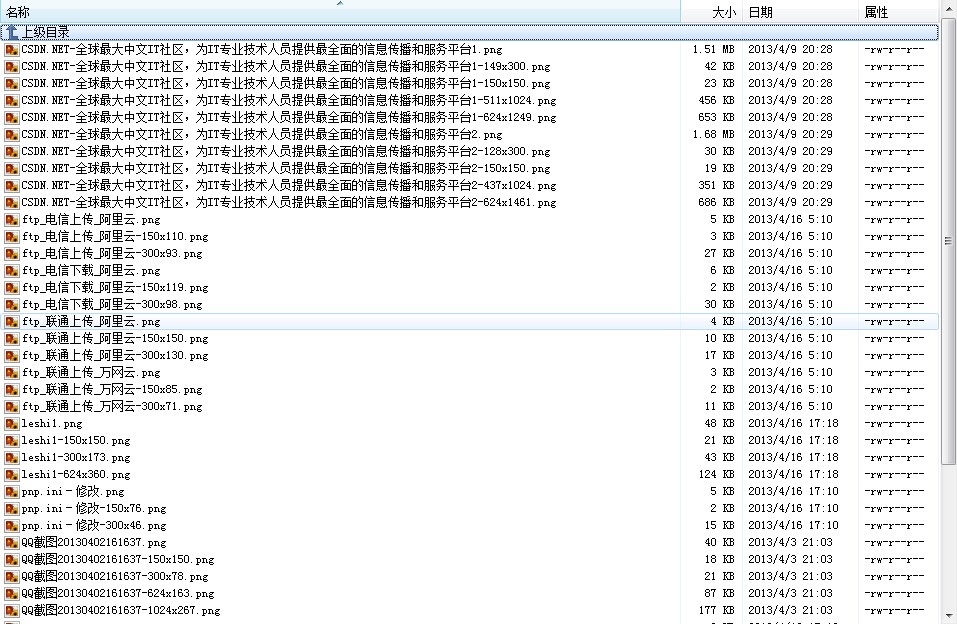Viewport: 957px width, 624px height.
Task: Click the 1.68 MB size value
Action: [x=713, y=134]
